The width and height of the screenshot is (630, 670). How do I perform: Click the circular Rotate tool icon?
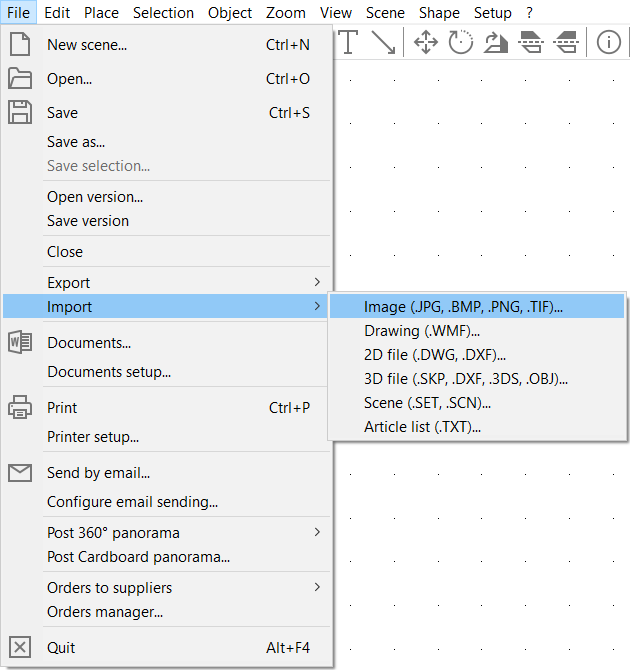point(460,42)
